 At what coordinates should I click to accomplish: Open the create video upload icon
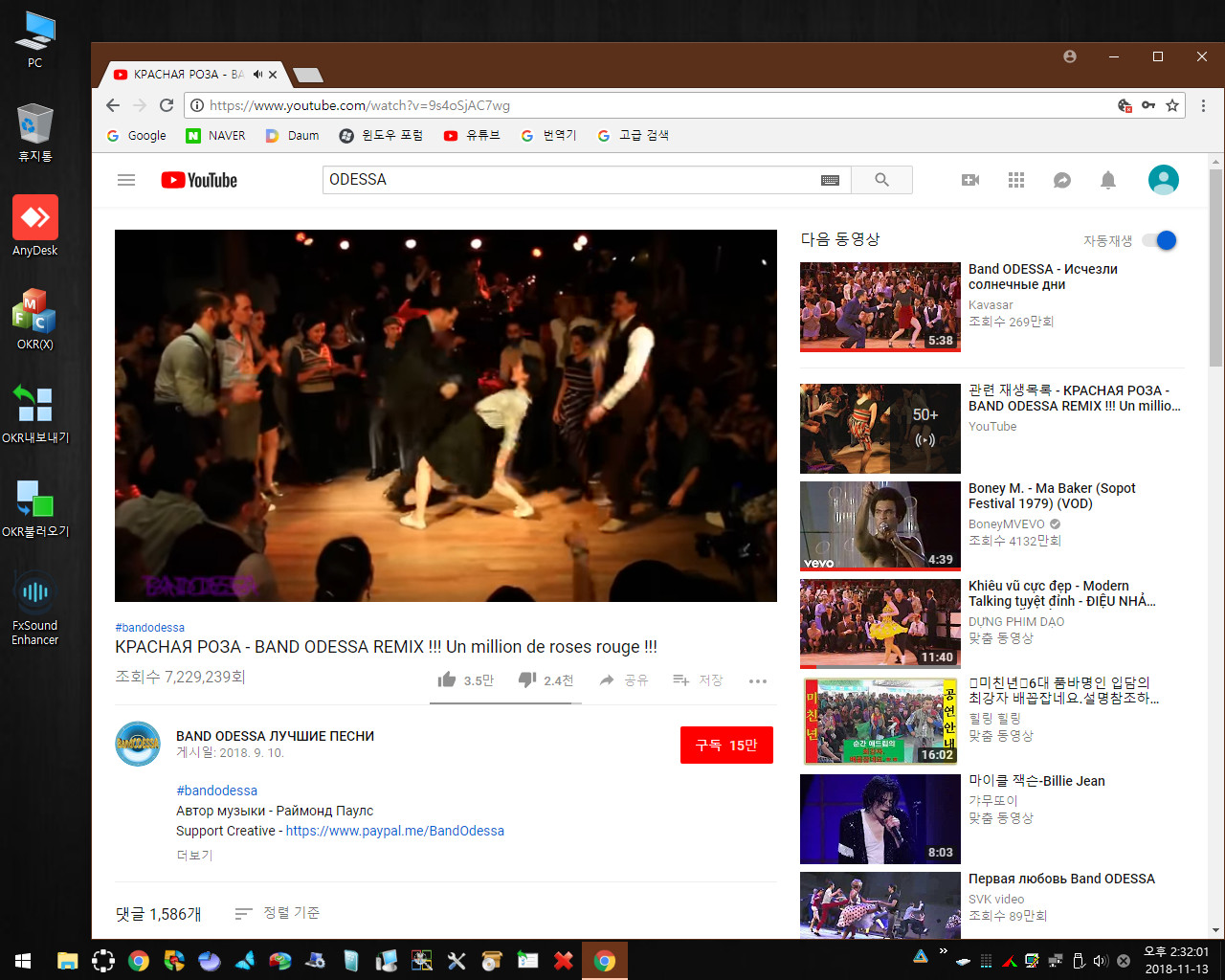[x=970, y=180]
